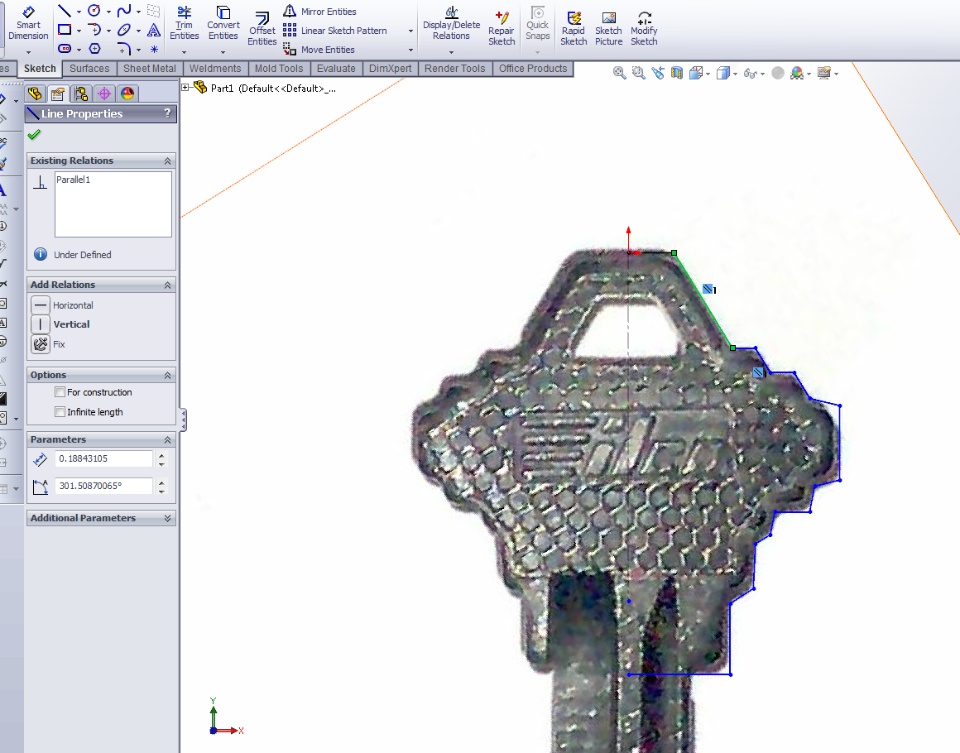Insert a Sketch Picture
960x753 pixels.
point(609,28)
